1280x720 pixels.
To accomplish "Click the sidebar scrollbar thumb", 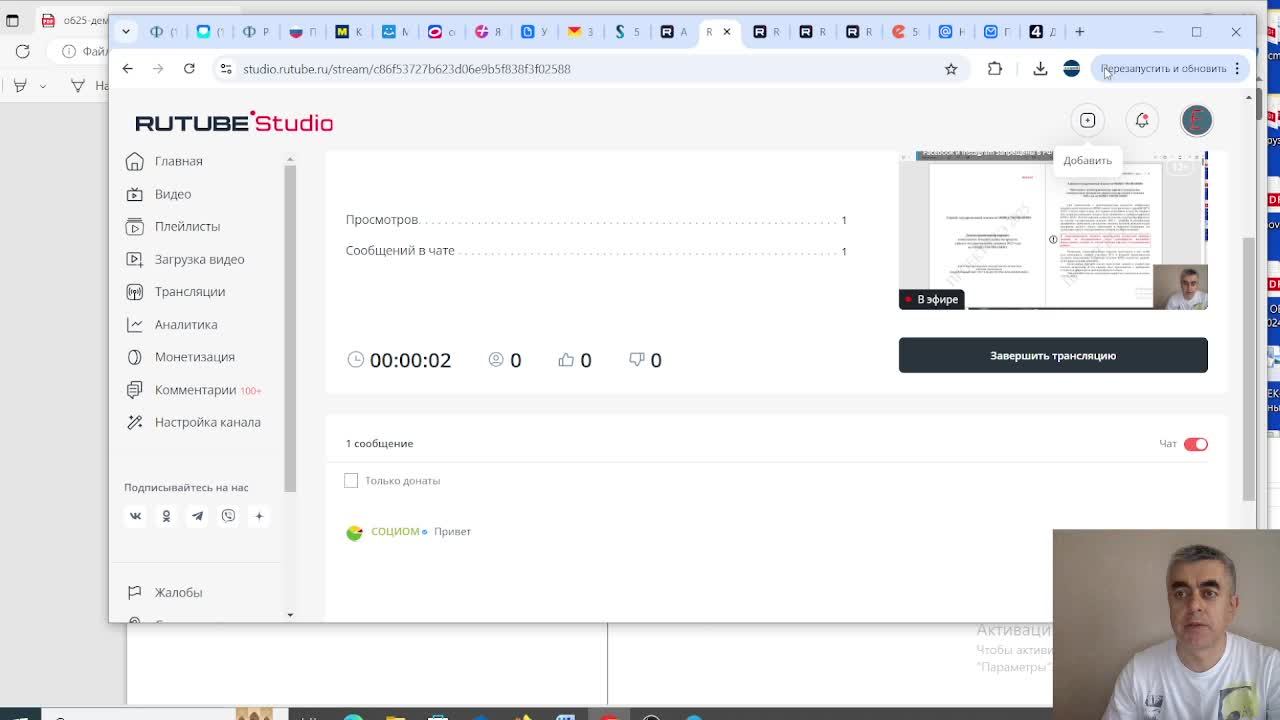I will click(290, 328).
